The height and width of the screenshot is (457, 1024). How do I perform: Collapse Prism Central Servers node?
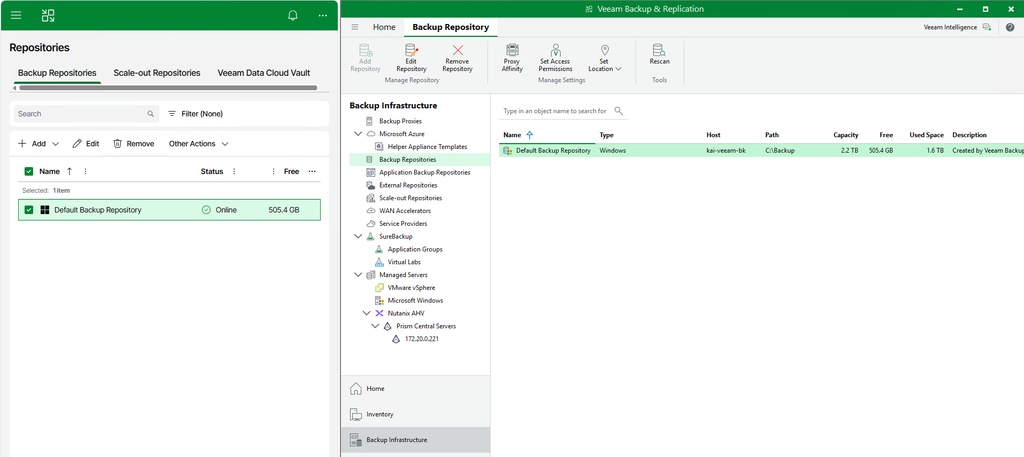pos(375,326)
